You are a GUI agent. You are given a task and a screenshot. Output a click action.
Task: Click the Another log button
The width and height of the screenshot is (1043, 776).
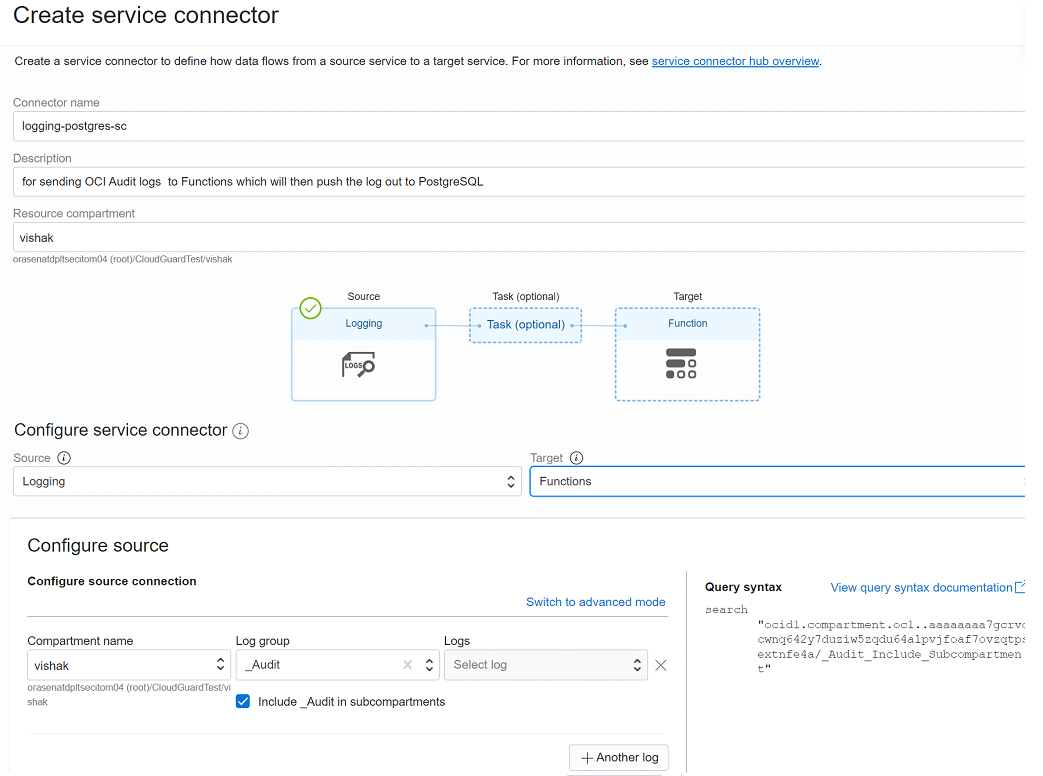point(619,757)
